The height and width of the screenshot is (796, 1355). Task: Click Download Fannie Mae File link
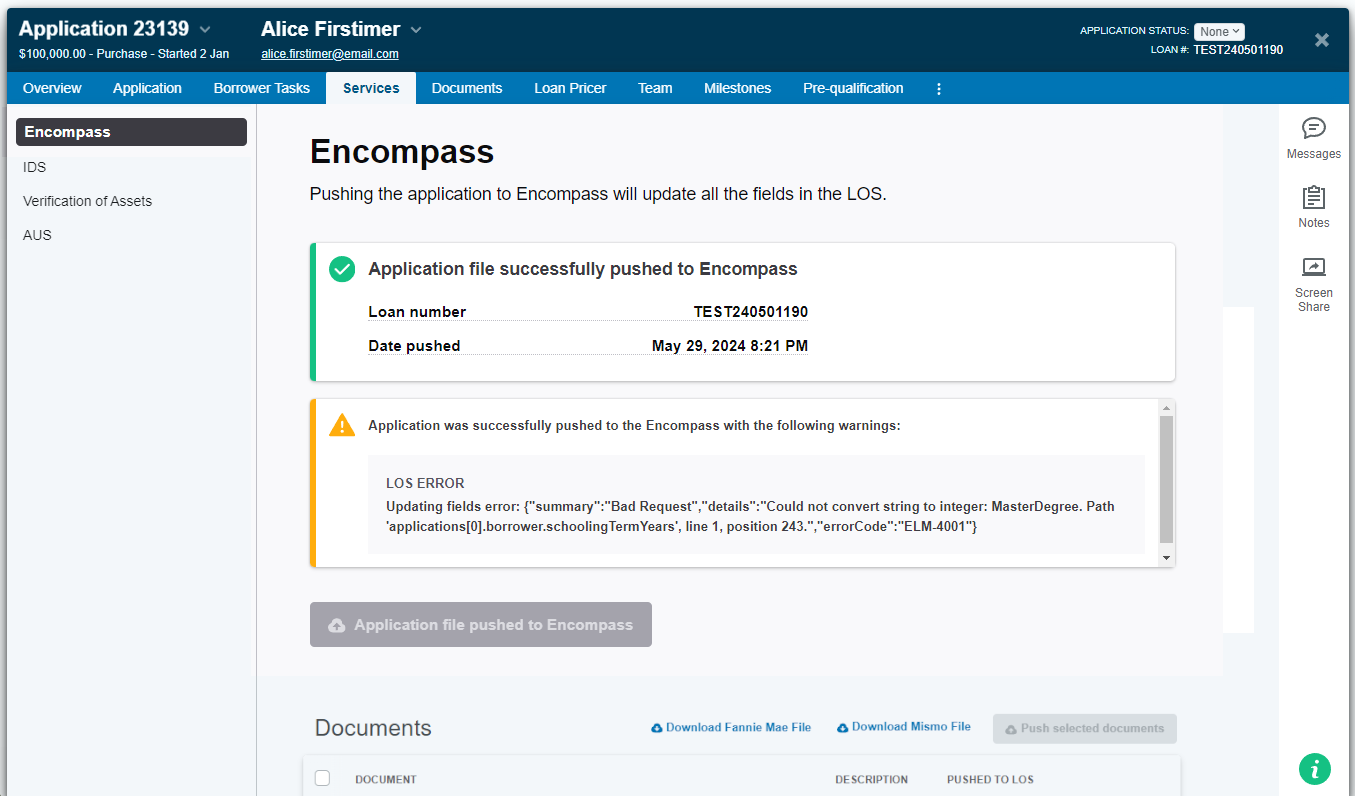pyautogui.click(x=730, y=727)
